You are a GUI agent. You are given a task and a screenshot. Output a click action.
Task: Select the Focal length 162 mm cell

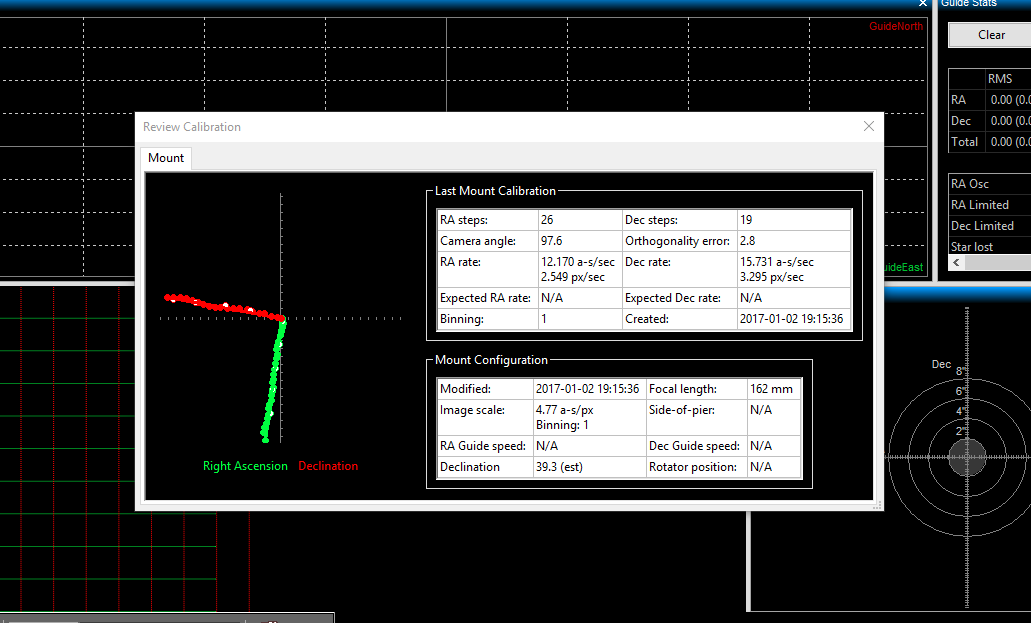(x=773, y=388)
